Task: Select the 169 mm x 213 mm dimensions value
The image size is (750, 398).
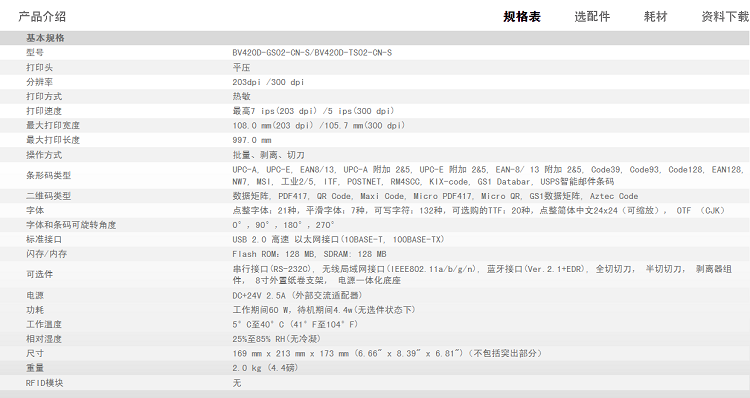Action: click(388, 353)
